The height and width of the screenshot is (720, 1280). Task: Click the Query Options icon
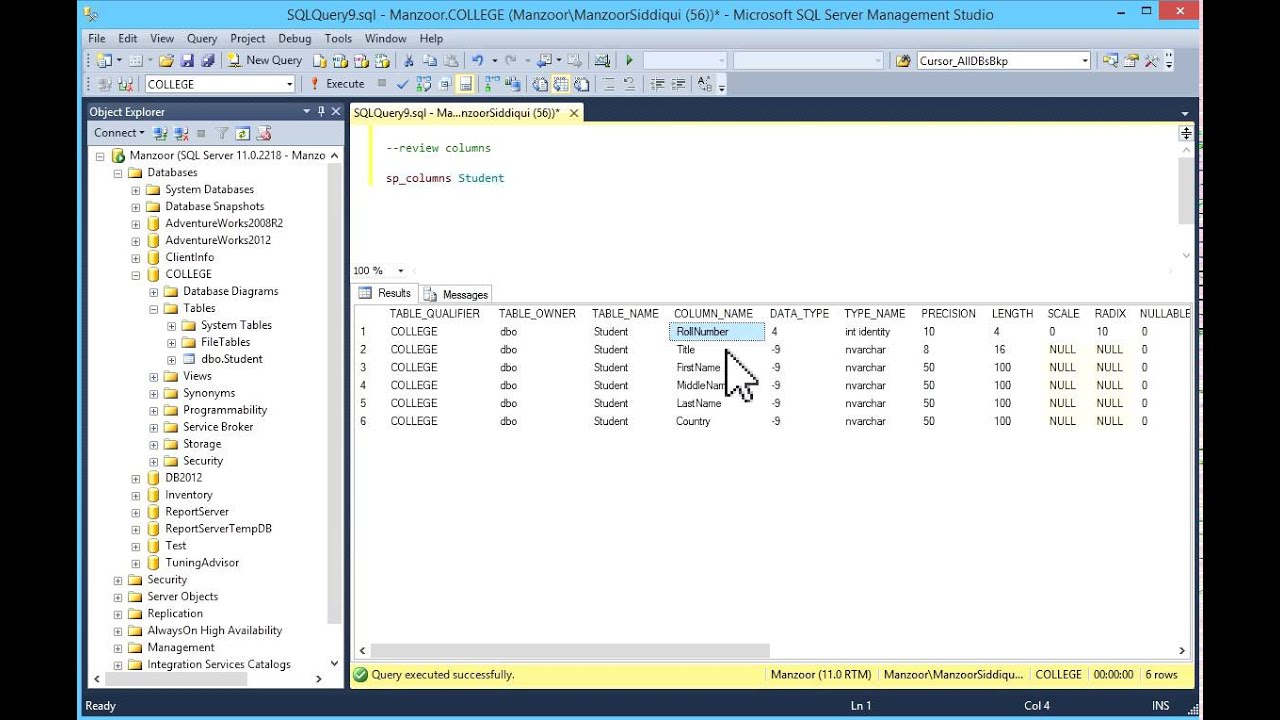445,84
